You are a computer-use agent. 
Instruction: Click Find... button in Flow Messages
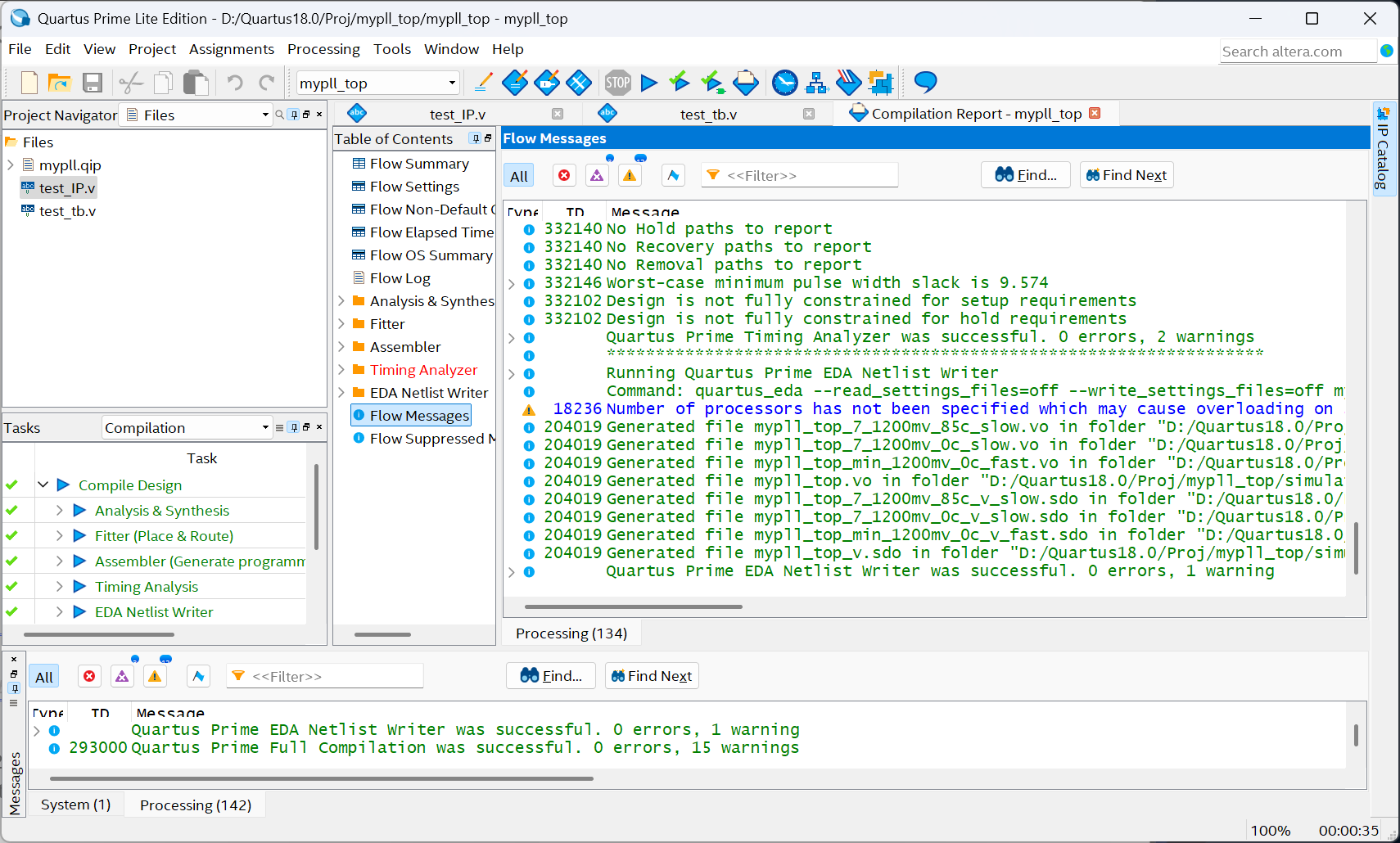1026,174
